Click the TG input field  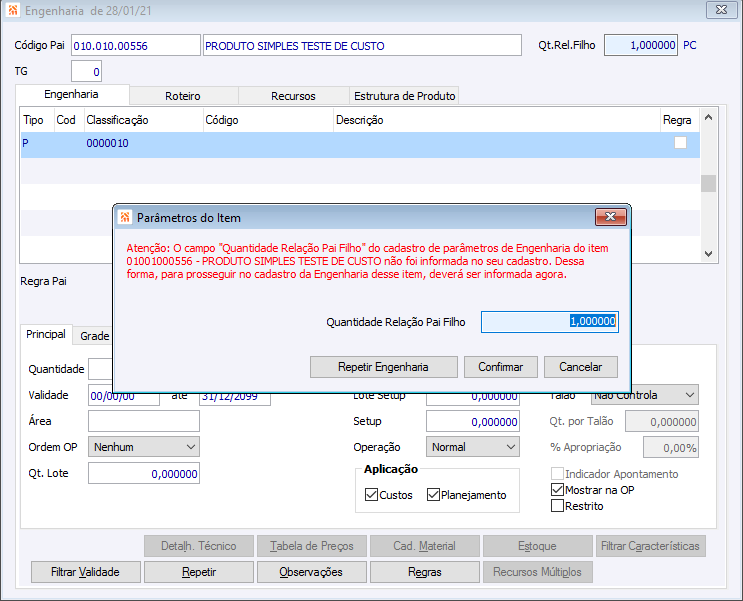(x=86, y=71)
